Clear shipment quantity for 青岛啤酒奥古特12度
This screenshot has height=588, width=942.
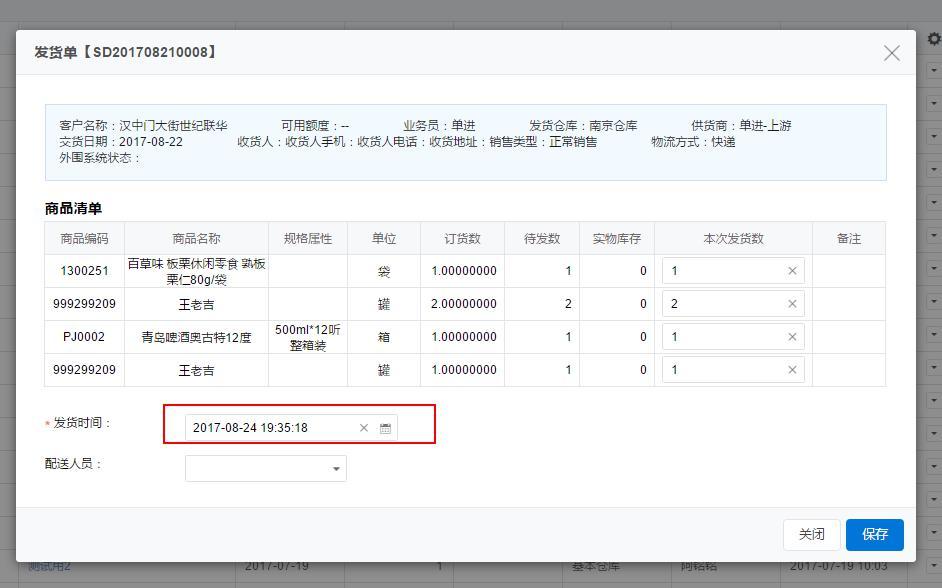click(792, 337)
